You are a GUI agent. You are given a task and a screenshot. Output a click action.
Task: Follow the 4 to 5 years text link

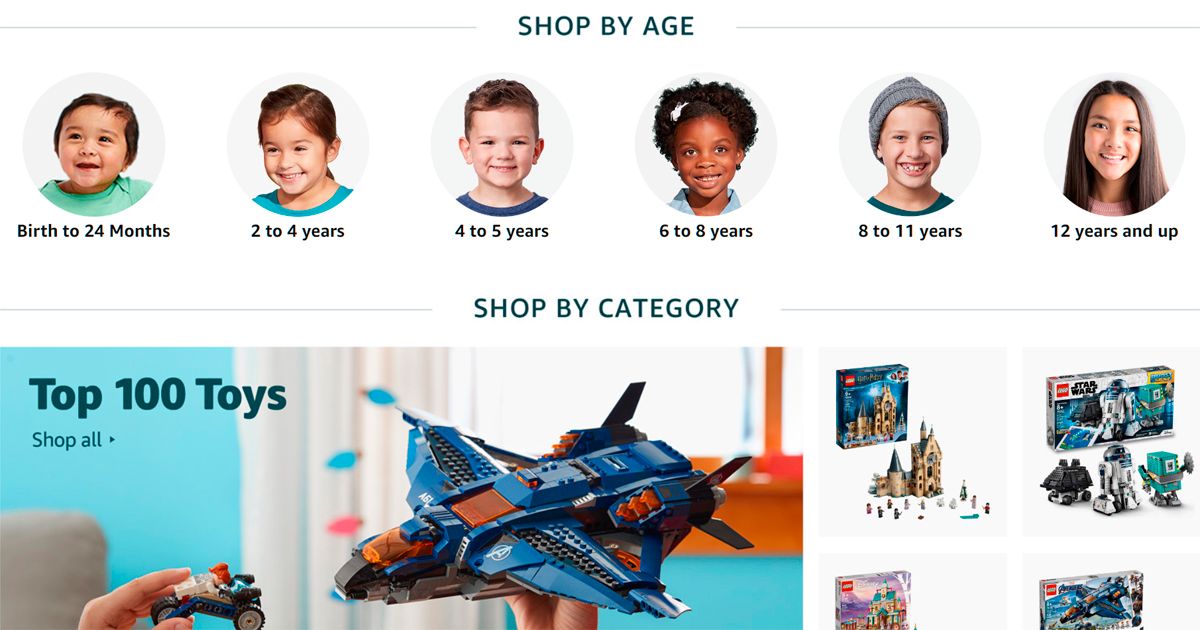click(x=502, y=231)
